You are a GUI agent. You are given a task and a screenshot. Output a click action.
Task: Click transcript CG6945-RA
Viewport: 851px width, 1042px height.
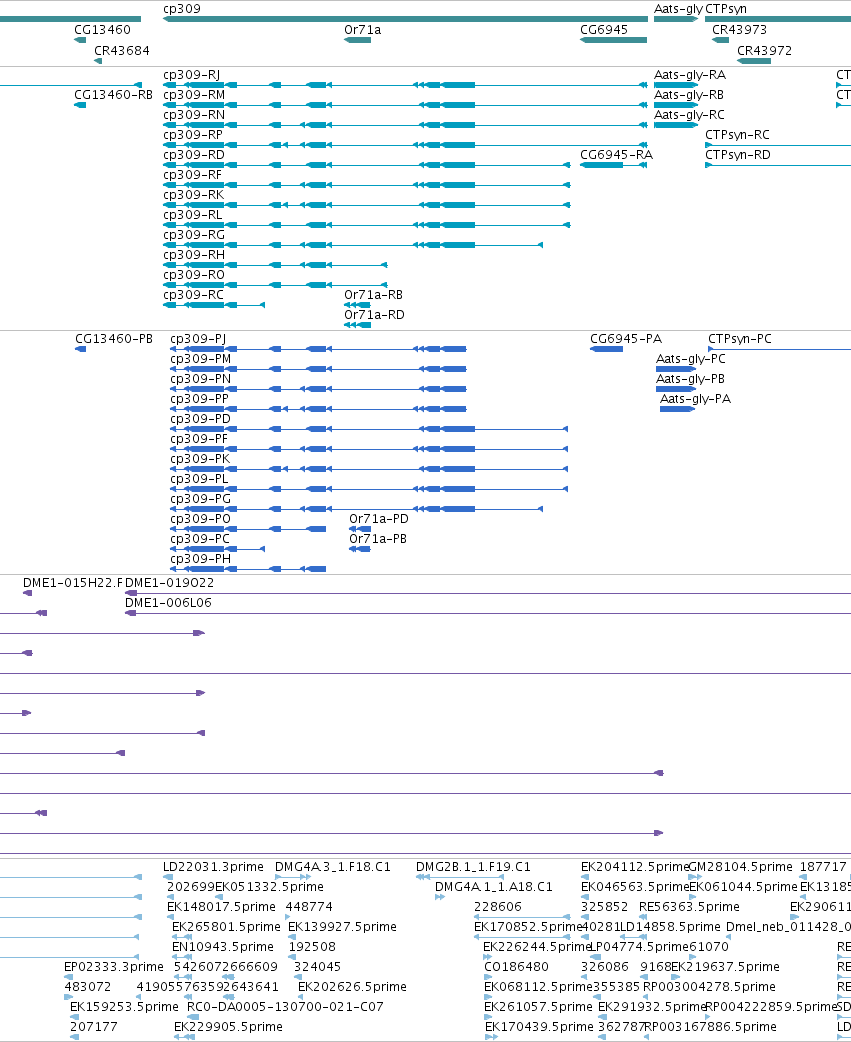(616, 154)
